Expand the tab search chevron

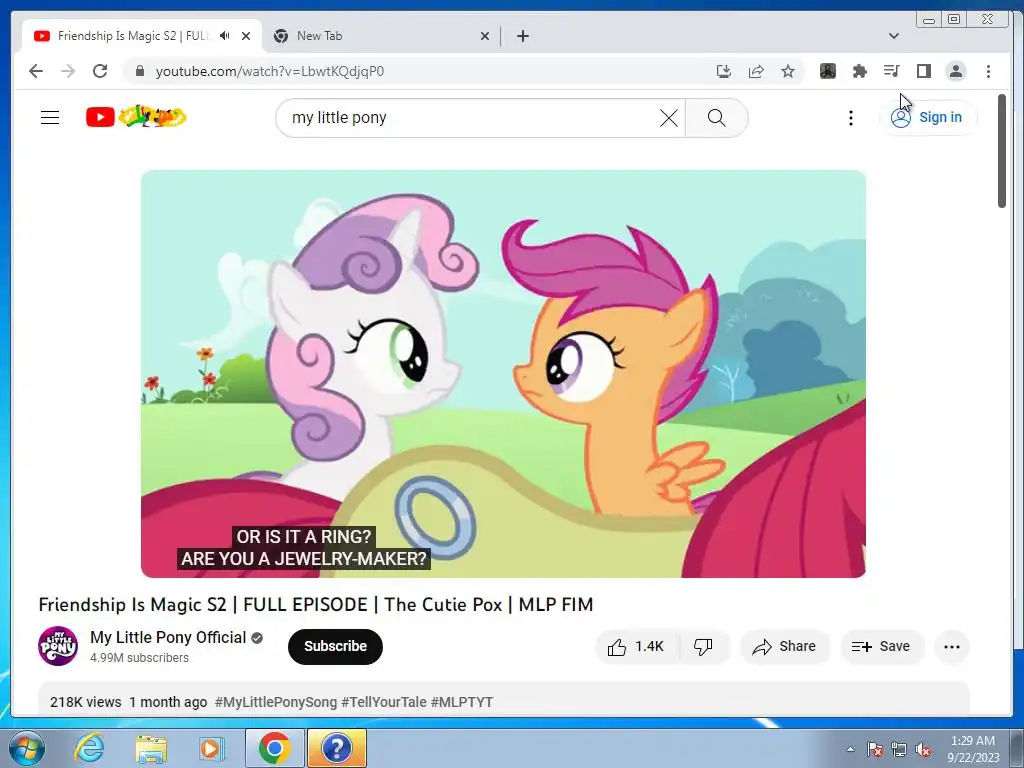tap(894, 36)
